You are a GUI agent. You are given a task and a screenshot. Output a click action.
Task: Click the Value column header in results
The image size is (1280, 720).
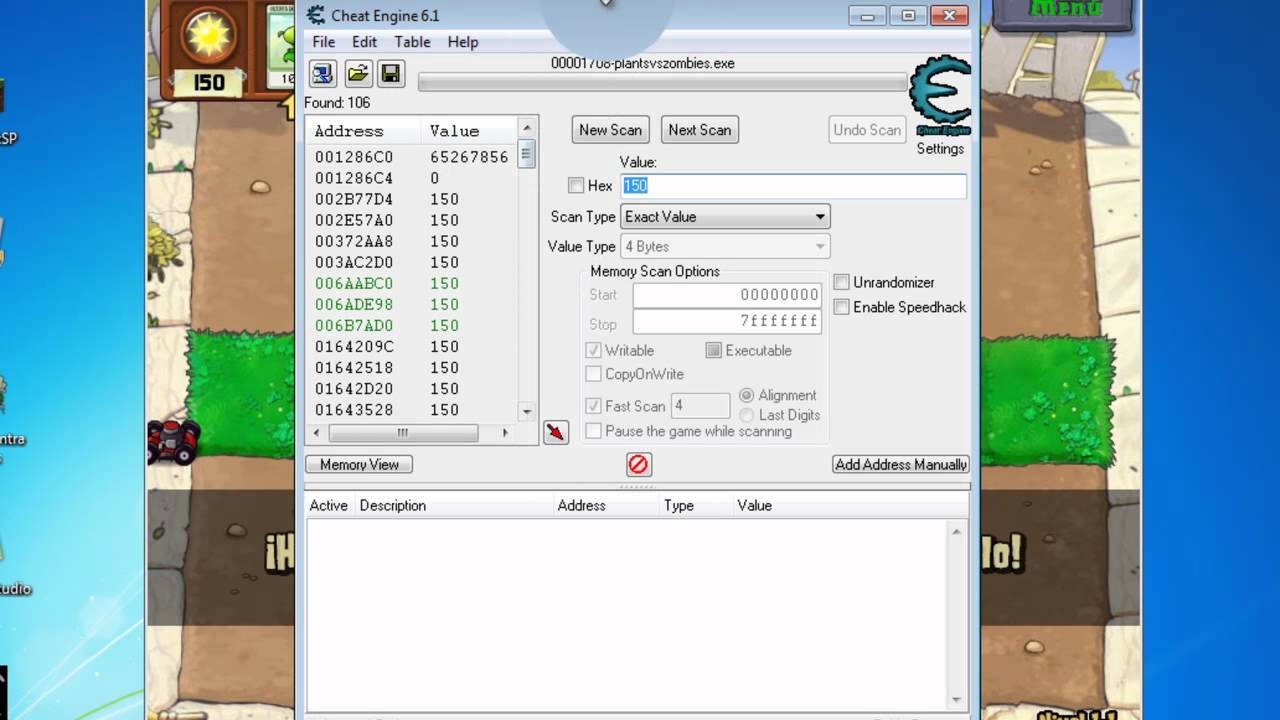pos(470,131)
